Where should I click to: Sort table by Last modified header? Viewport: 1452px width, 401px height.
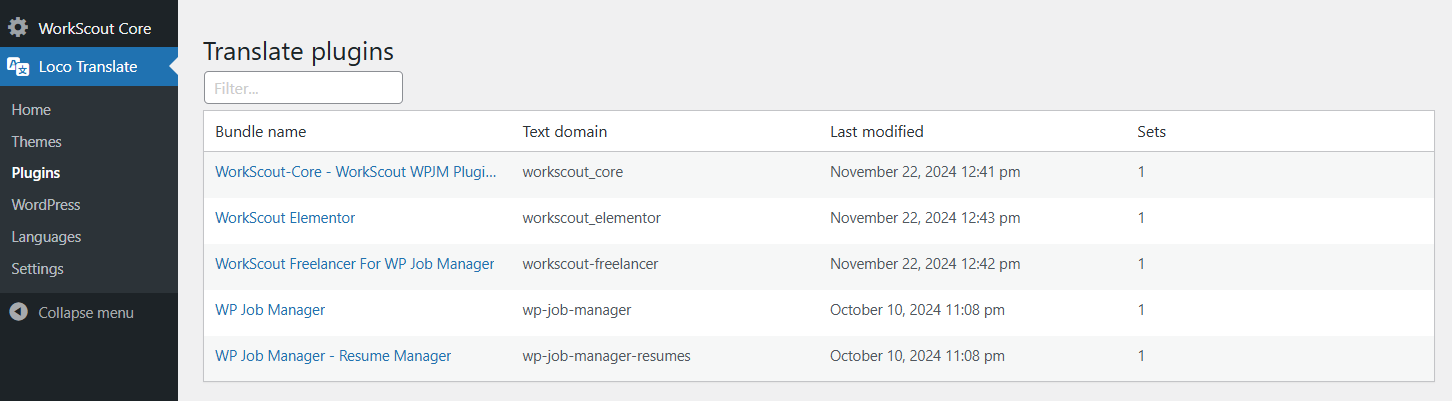click(877, 132)
